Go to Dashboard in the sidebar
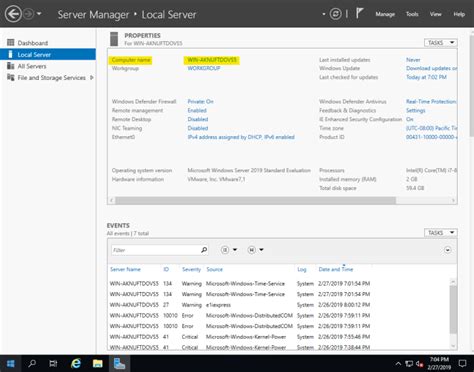This screenshot has width=474, height=372. point(33,43)
